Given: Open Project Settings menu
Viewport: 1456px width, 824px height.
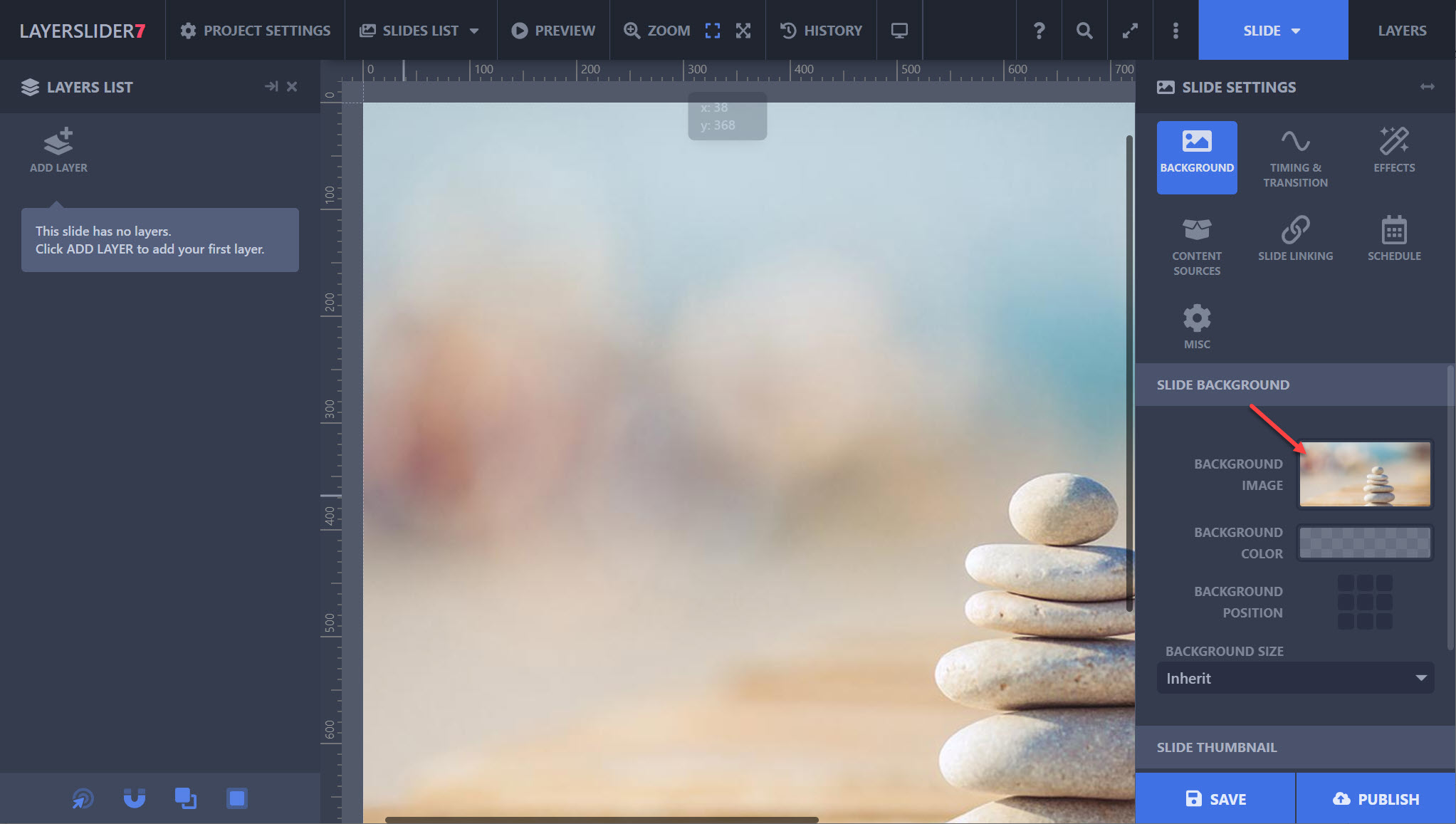Looking at the screenshot, I should (x=255, y=31).
